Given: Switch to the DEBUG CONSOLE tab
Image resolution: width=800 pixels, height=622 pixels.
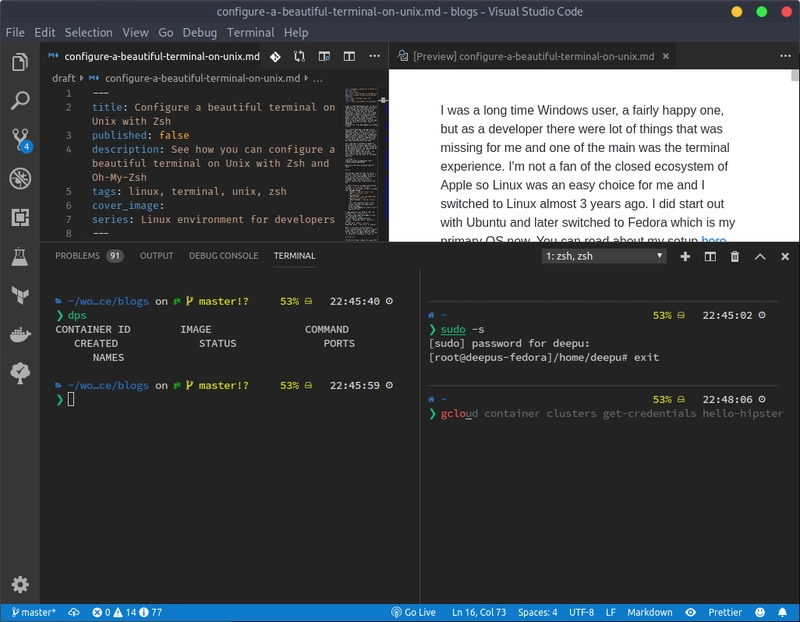Looking at the screenshot, I should point(223,256).
